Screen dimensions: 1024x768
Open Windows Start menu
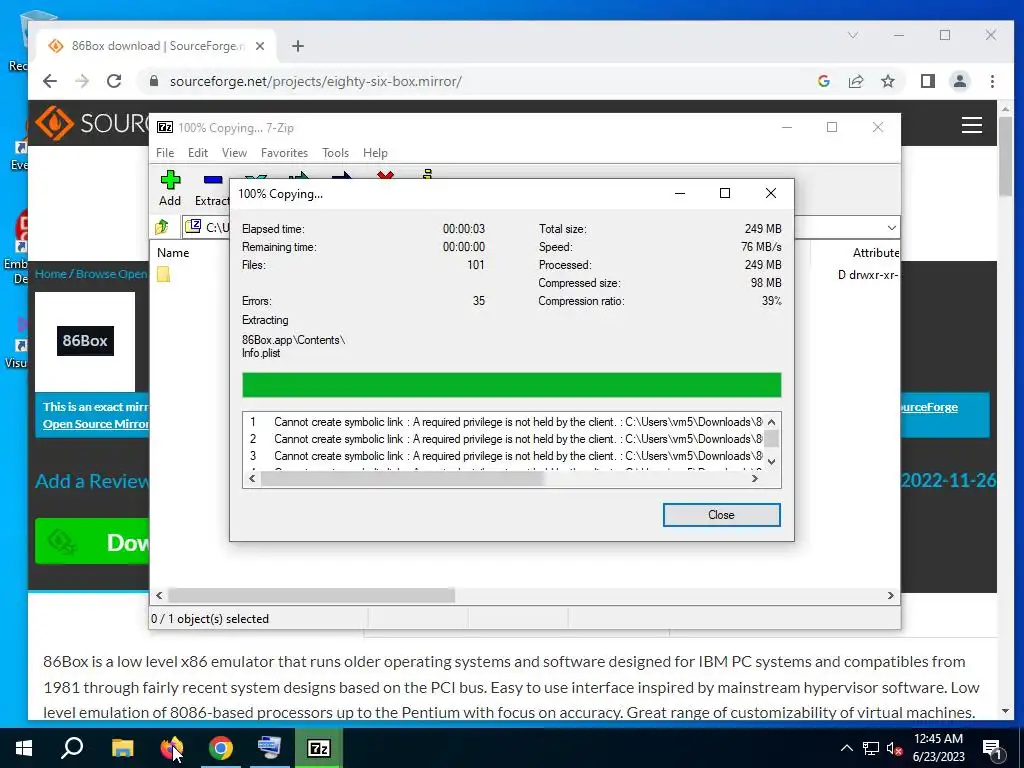(x=24, y=748)
